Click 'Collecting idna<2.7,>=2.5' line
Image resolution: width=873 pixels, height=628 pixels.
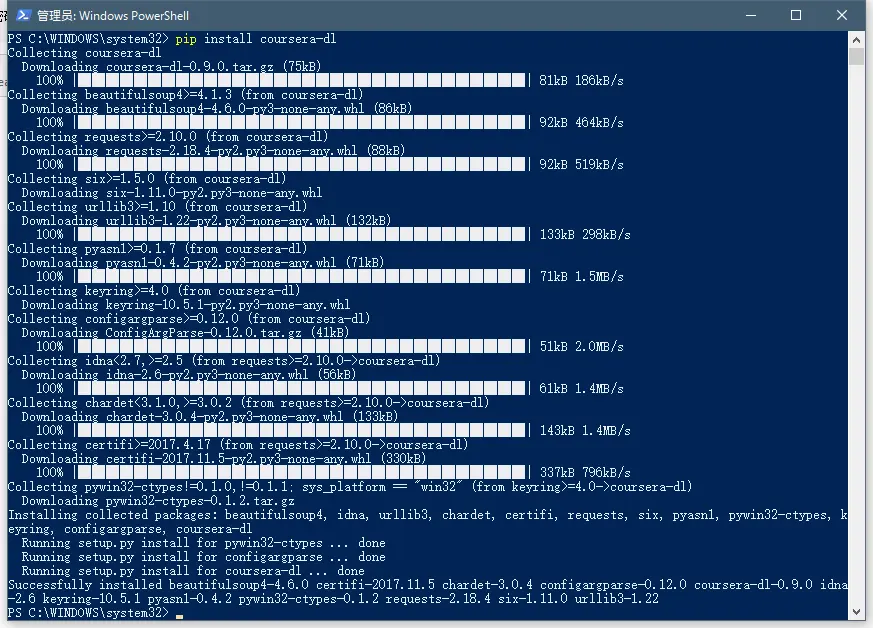point(224,361)
